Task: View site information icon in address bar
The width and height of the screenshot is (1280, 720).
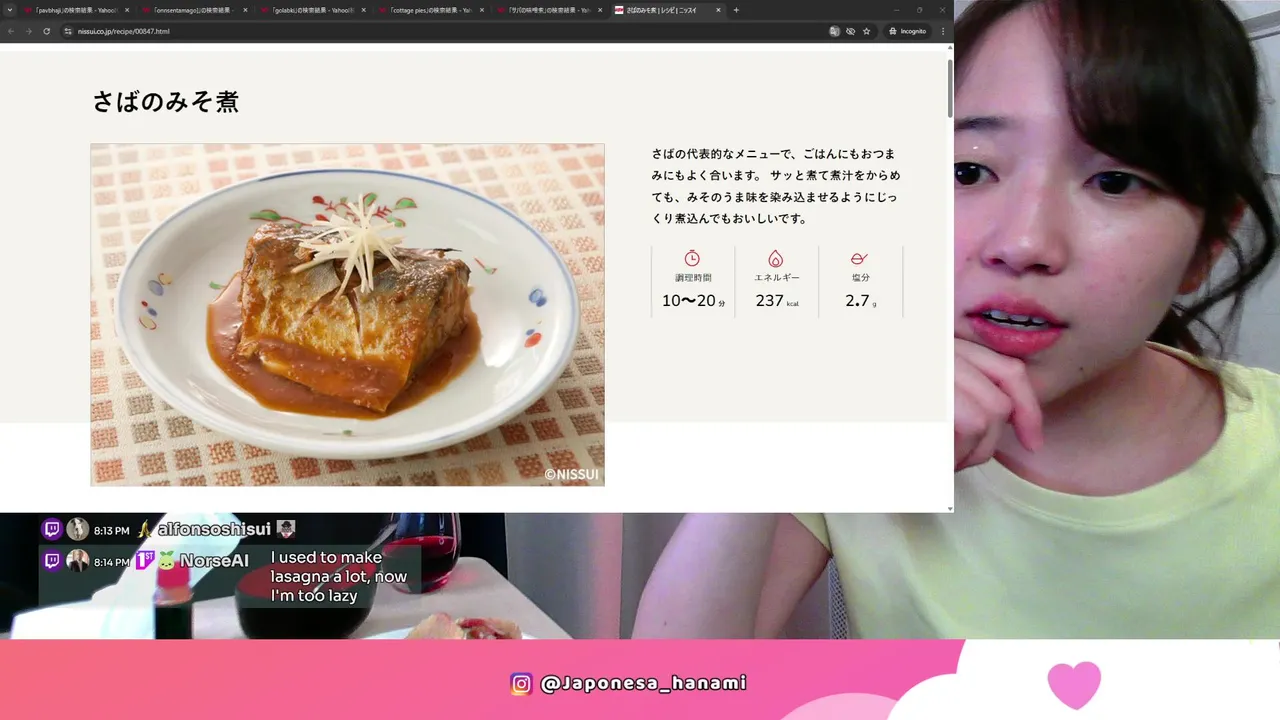Action: (x=68, y=31)
